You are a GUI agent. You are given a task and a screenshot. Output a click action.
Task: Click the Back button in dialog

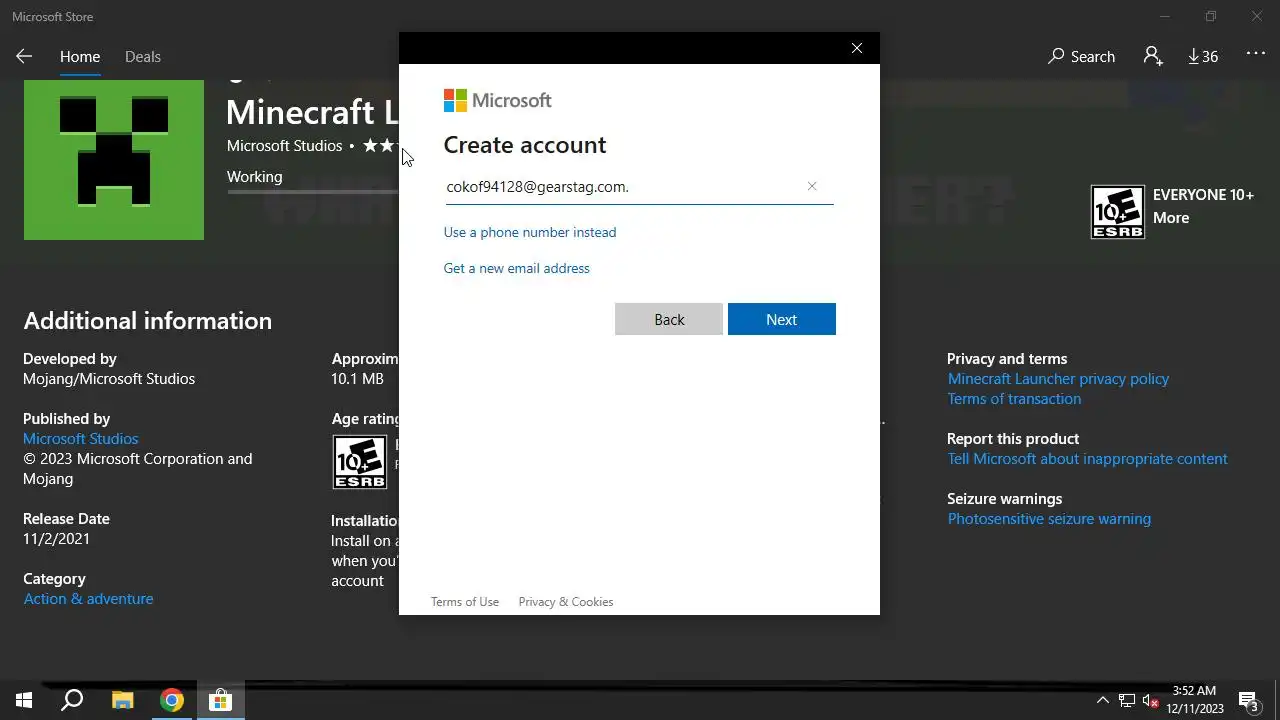point(669,319)
